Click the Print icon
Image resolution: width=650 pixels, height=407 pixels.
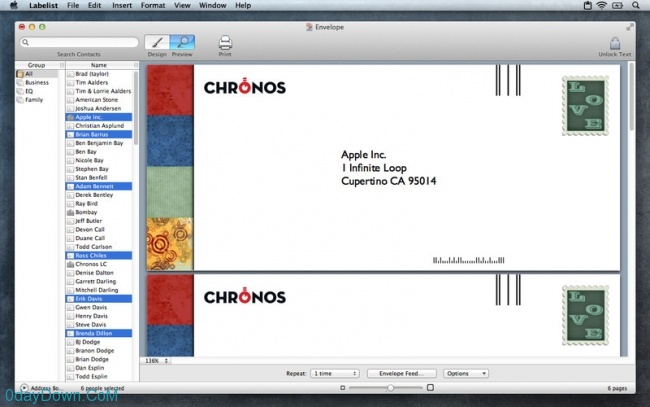coord(225,43)
